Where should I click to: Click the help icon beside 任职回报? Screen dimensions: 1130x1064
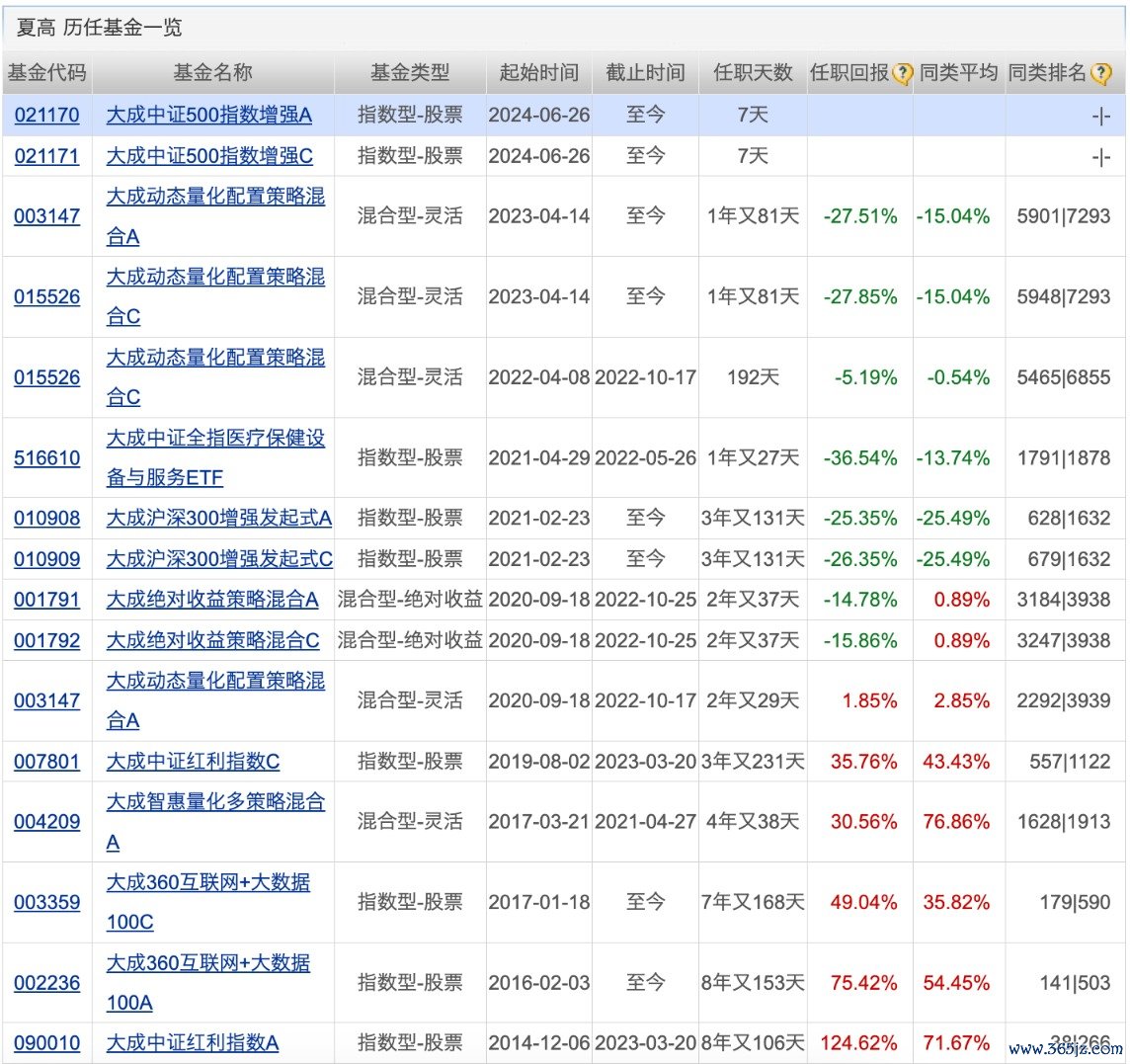point(902,74)
